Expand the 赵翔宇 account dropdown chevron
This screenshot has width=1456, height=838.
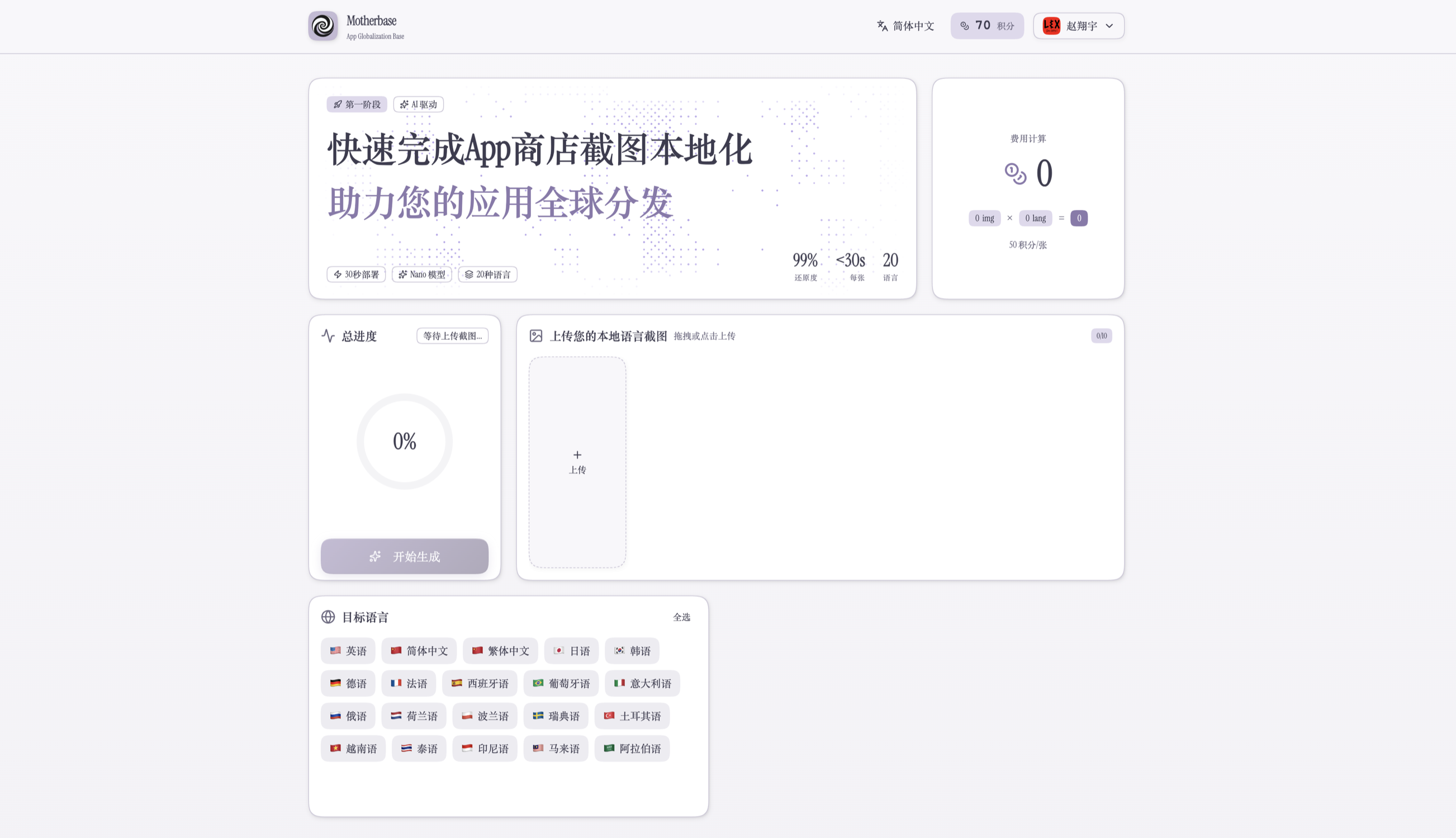[1109, 26]
